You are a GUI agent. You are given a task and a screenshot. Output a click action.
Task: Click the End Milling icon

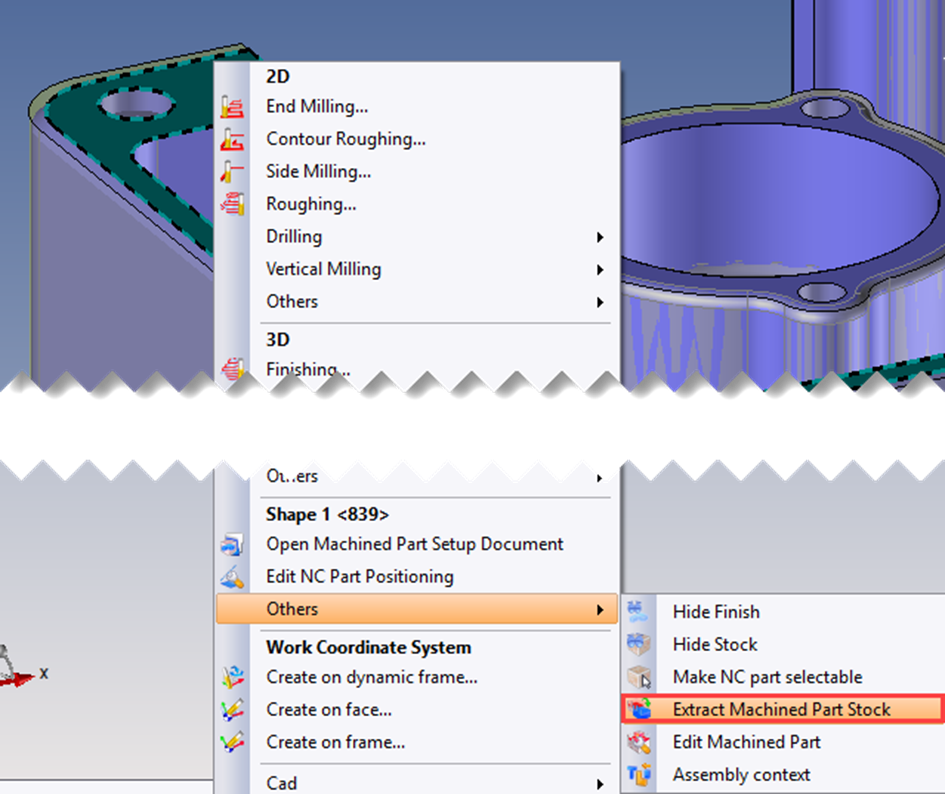(232, 107)
